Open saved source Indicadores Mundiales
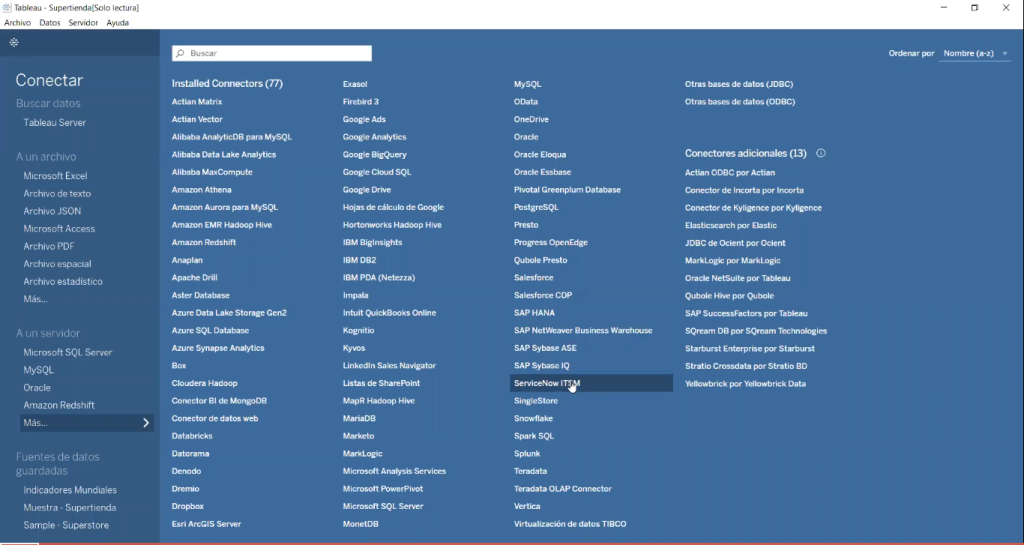The height and width of the screenshot is (545, 1024). pos(70,490)
